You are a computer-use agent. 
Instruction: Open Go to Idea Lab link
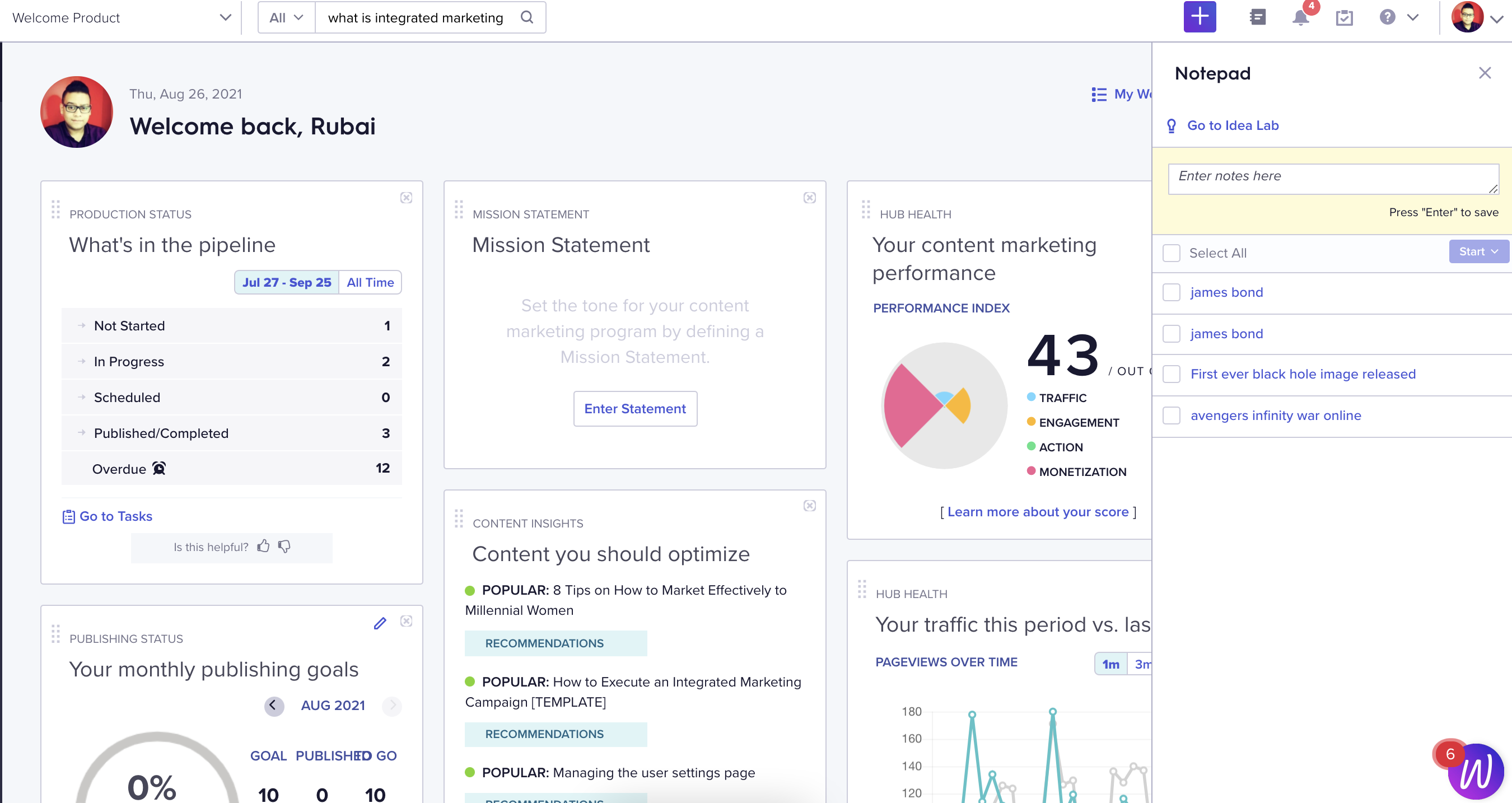[1233, 125]
